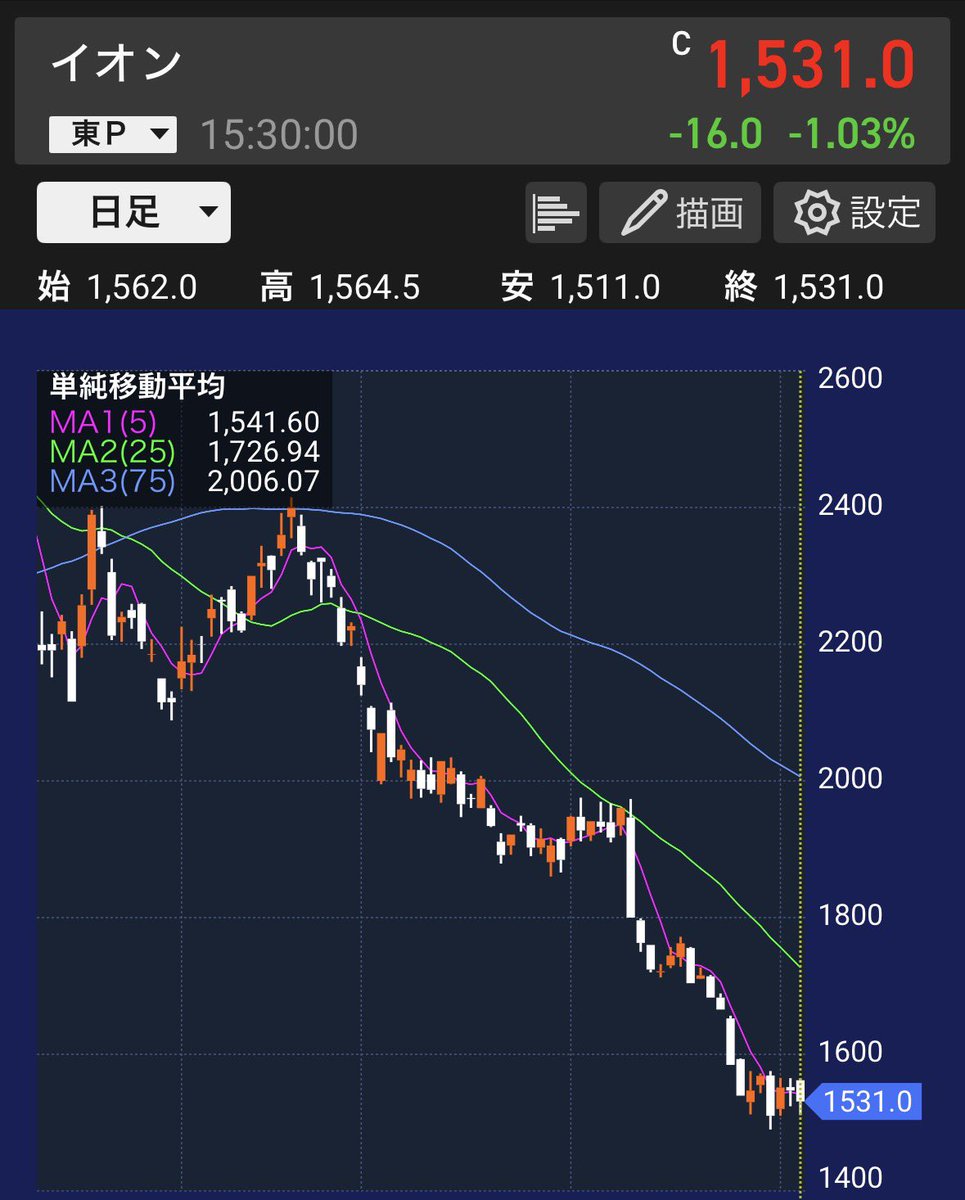965x1200 pixels.
Task: Select the MA3(75) legend row
Action: point(184,481)
